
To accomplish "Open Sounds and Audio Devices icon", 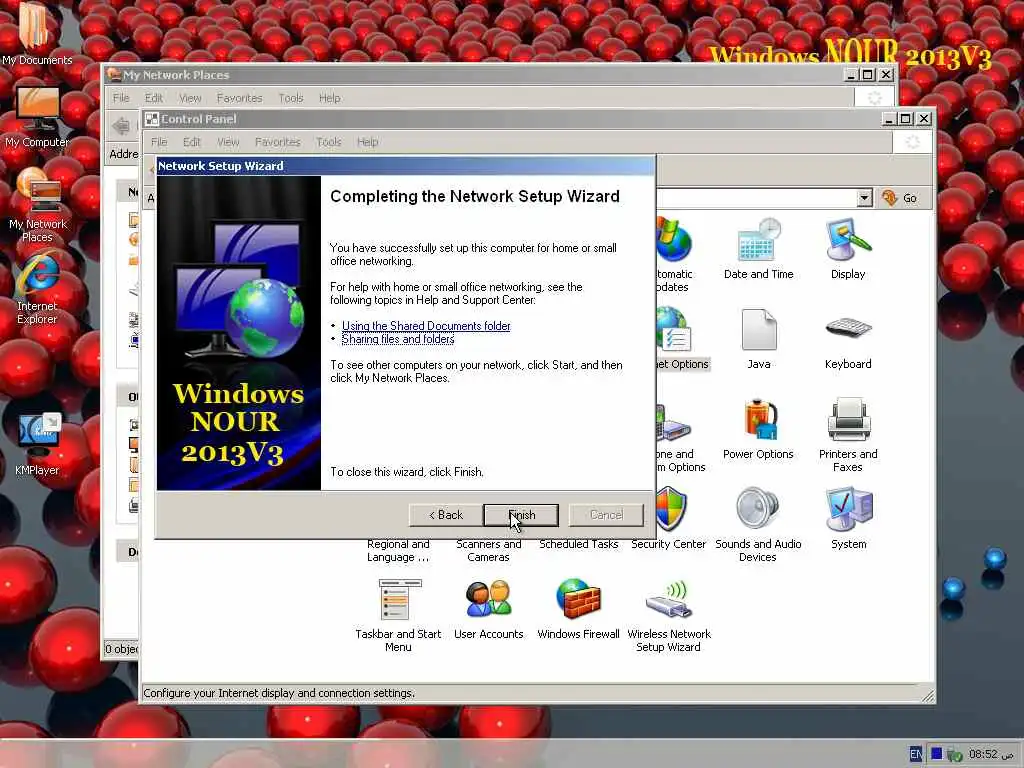I will (x=758, y=524).
